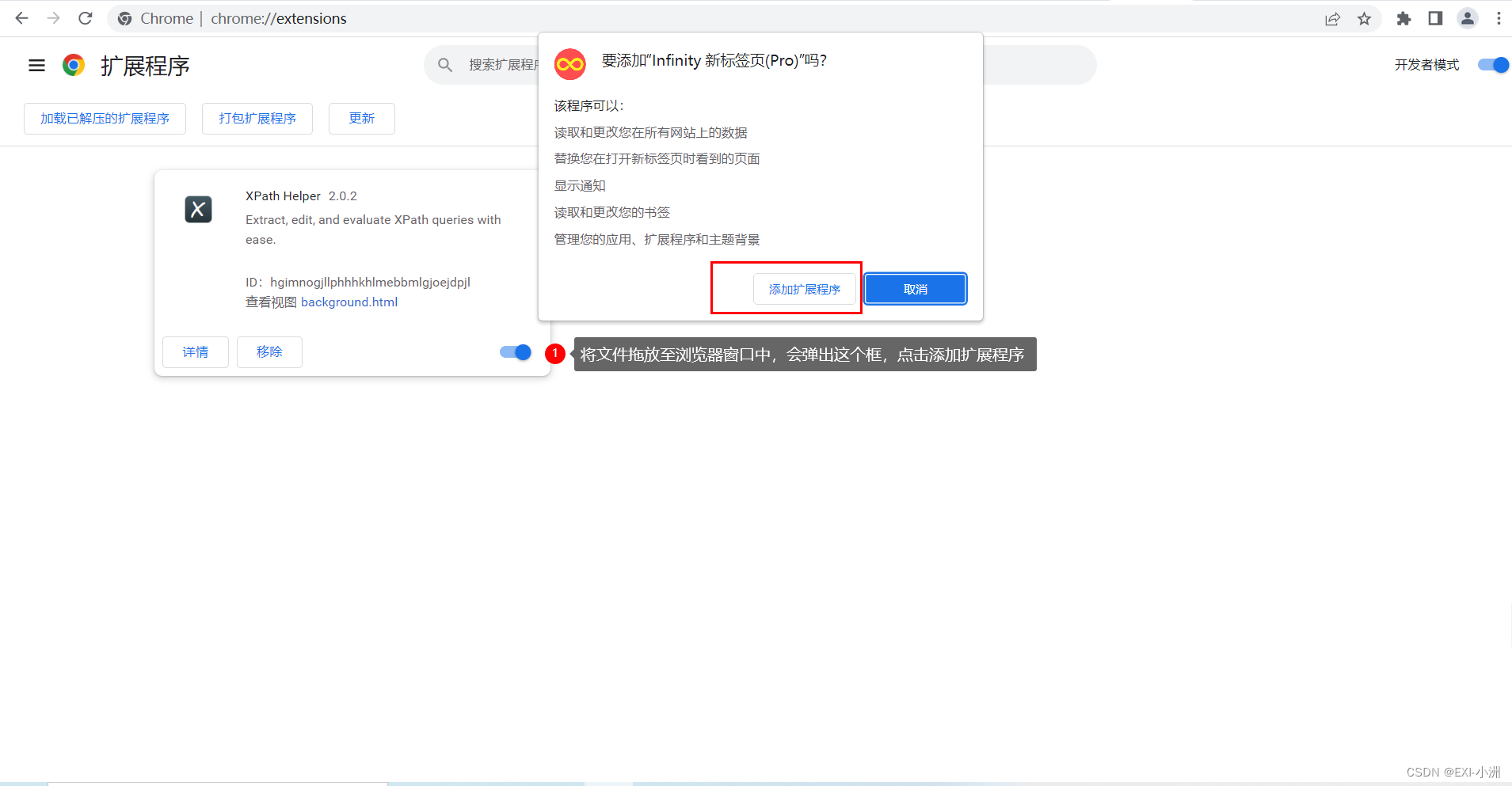The width and height of the screenshot is (1512, 786).
Task: Go back with the browser back arrow
Action: click(21, 18)
